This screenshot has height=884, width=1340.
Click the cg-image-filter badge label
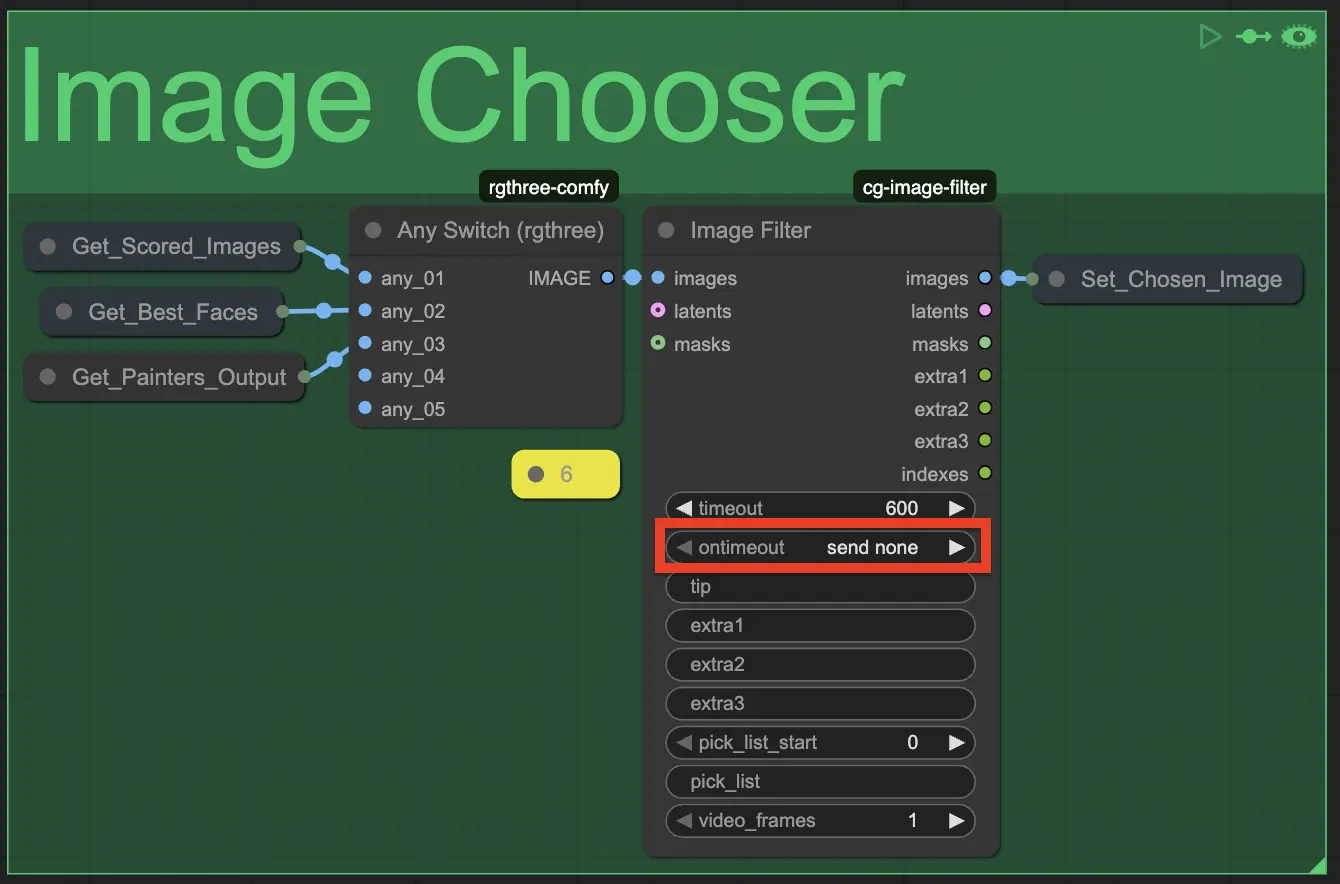(924, 187)
